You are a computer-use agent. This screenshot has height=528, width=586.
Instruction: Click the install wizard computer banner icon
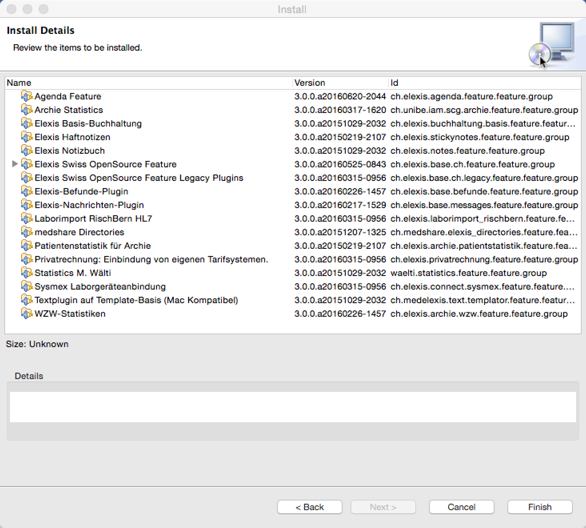552,44
